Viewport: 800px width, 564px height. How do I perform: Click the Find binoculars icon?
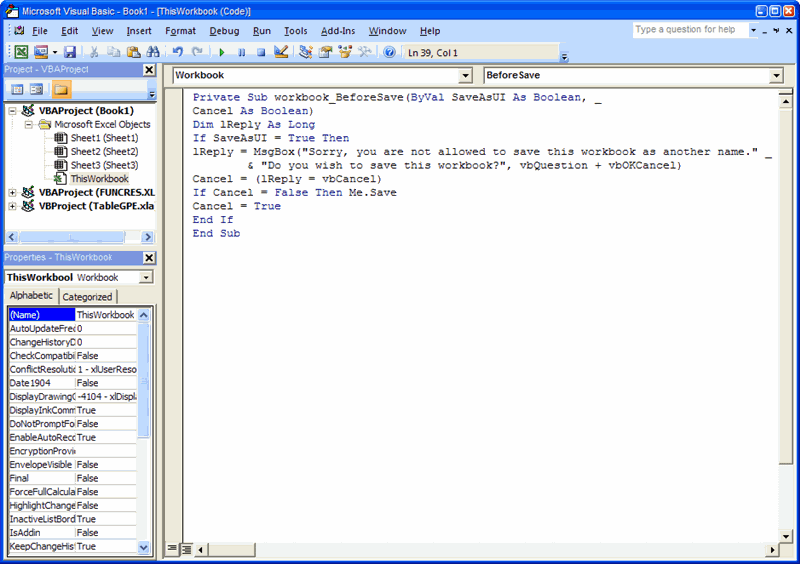(x=151, y=52)
